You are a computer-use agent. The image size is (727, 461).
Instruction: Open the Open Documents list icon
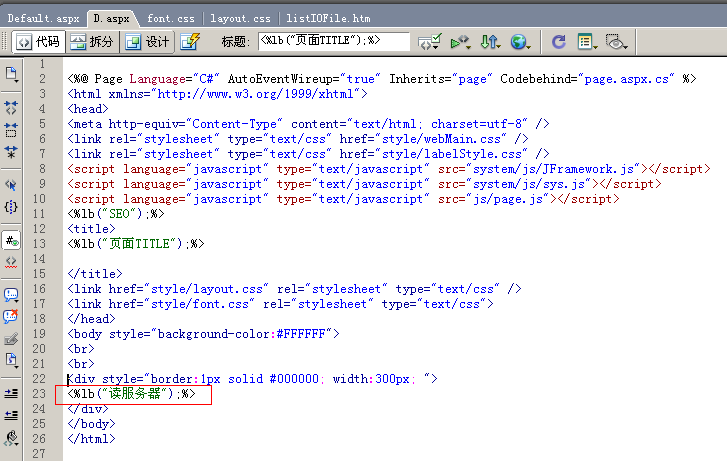11,74
